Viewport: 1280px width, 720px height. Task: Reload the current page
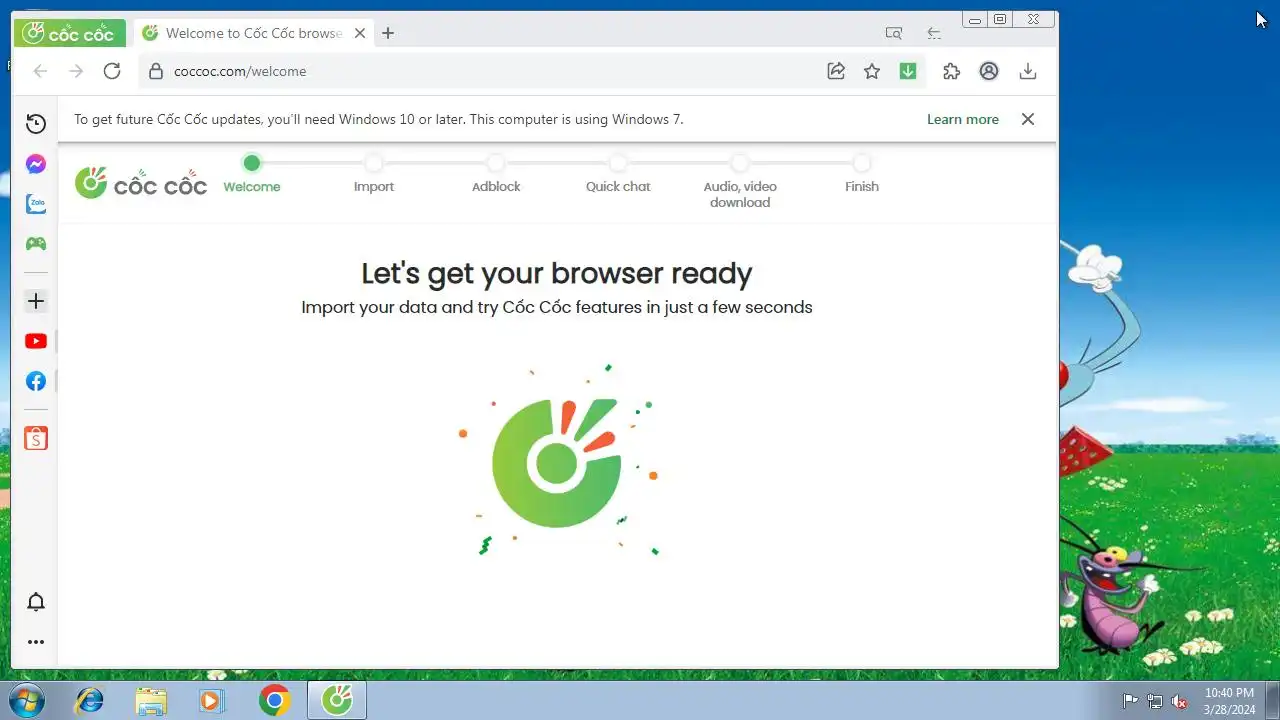[112, 71]
